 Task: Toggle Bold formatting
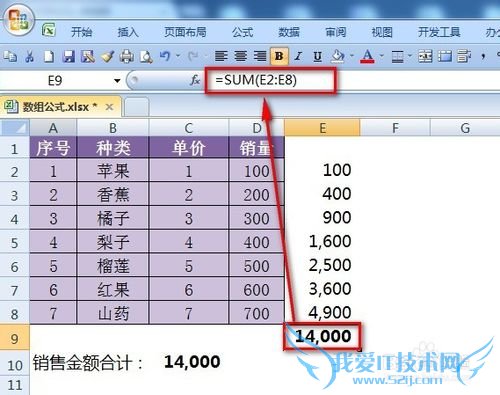pyautogui.click(x=279, y=56)
